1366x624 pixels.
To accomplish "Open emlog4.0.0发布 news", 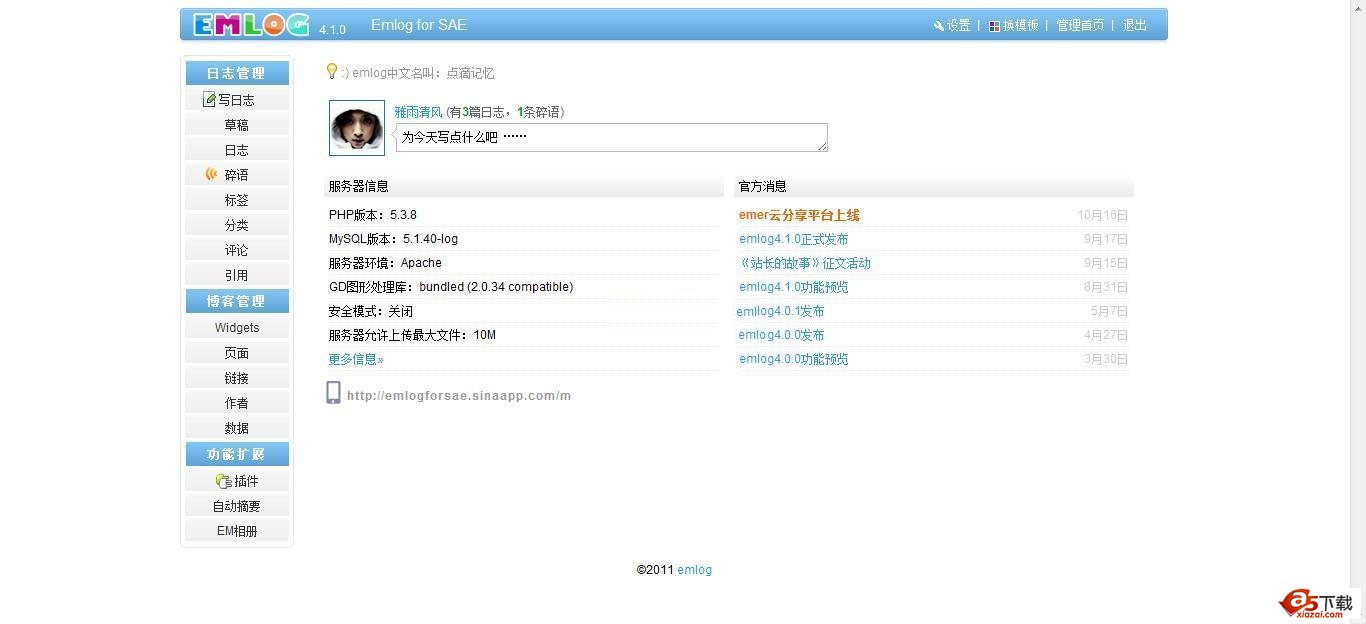I will (782, 335).
